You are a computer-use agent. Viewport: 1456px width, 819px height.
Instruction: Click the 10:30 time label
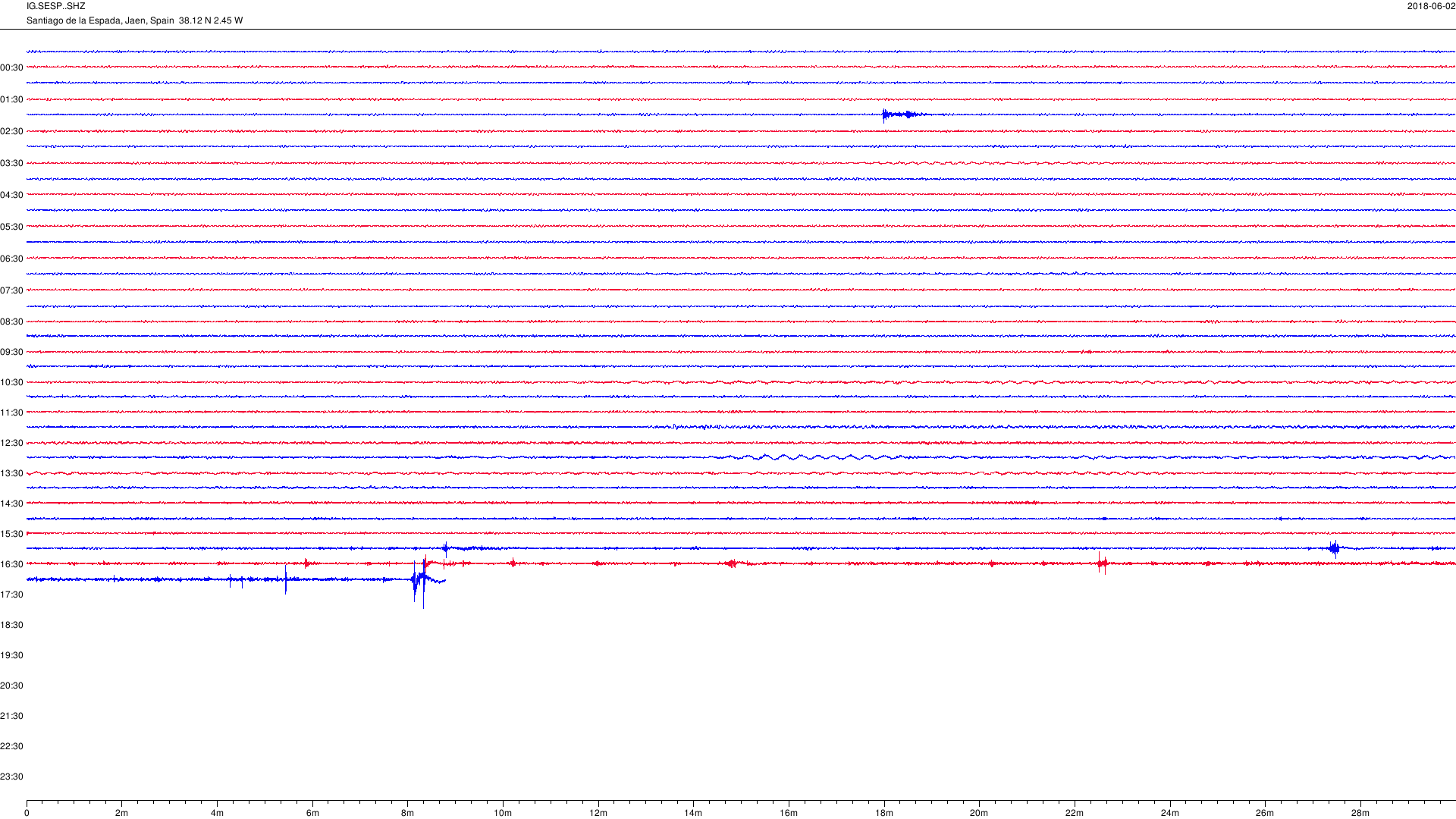pyautogui.click(x=11, y=382)
